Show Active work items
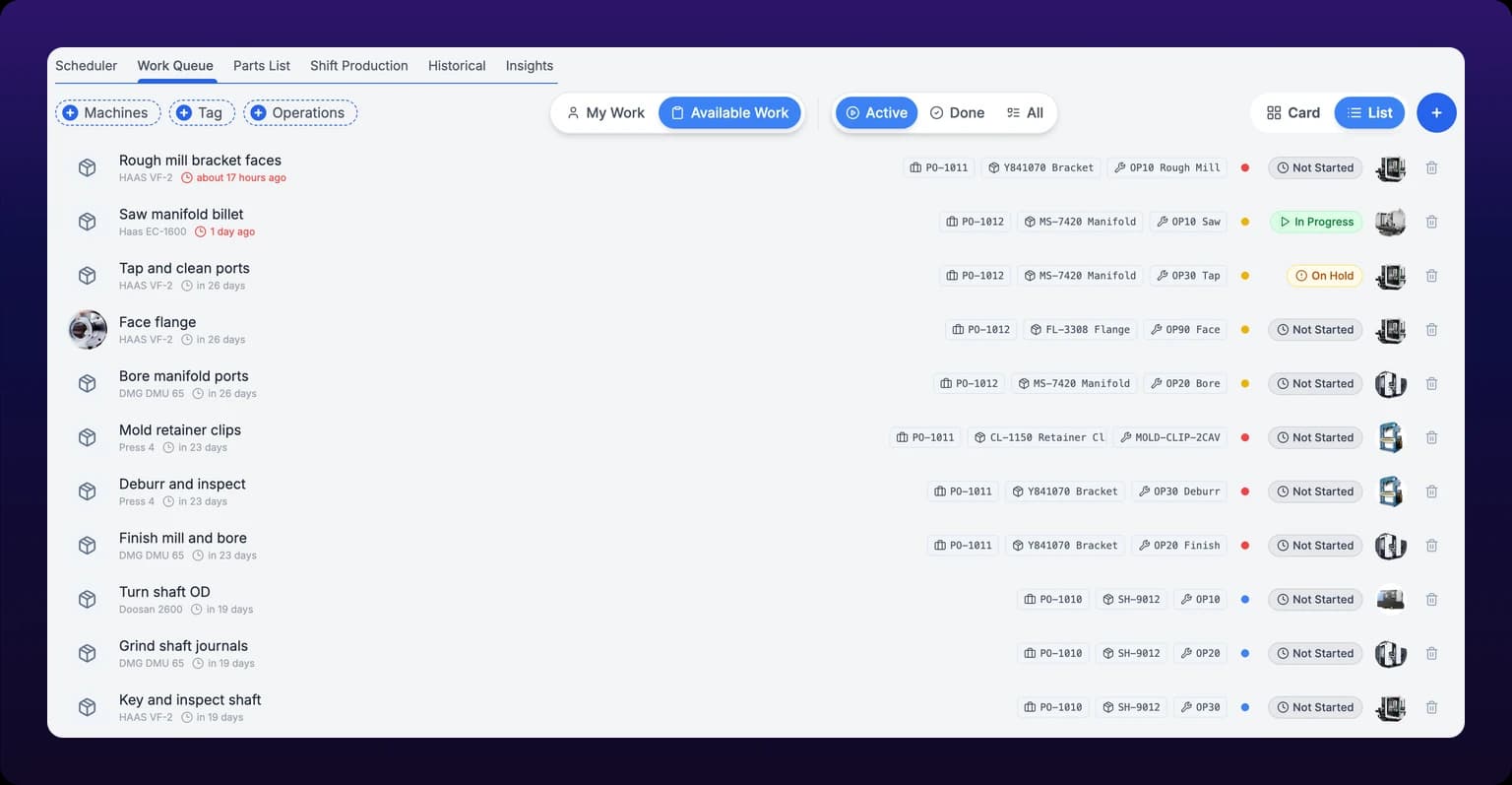The image size is (1512, 785). pos(876,113)
